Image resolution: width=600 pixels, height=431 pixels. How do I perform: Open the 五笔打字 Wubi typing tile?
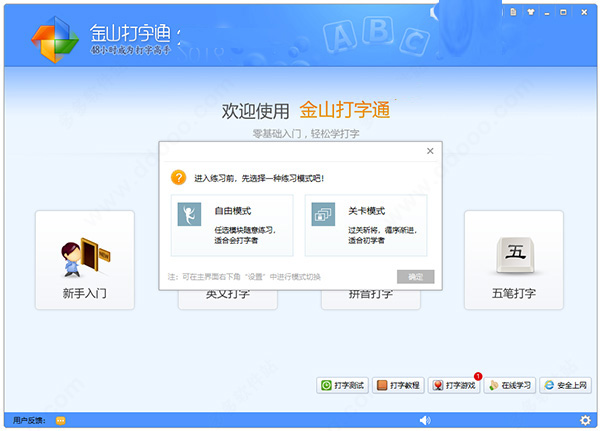pyautogui.click(x=514, y=260)
